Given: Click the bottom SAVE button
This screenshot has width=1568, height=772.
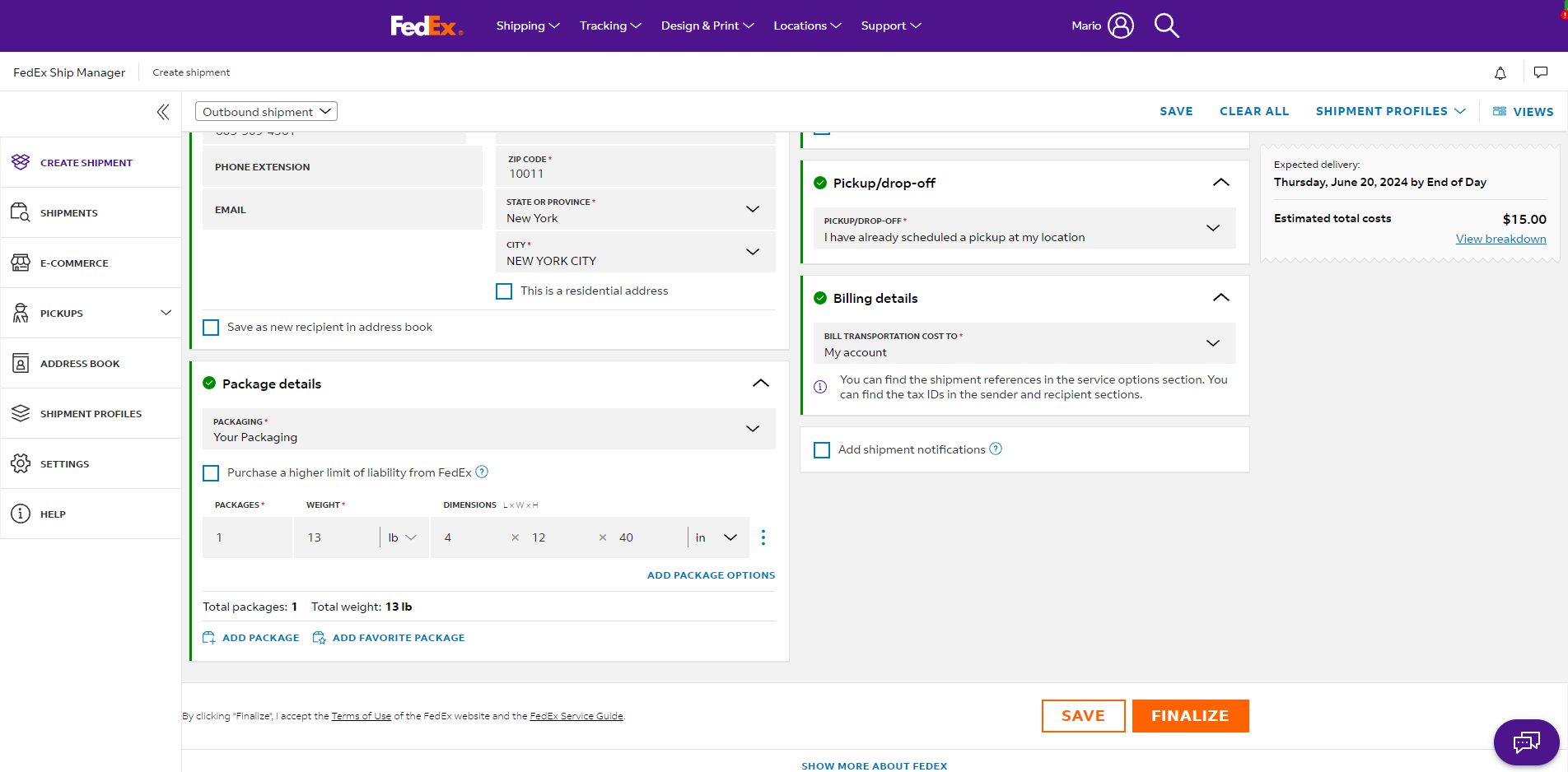Looking at the screenshot, I should [1083, 716].
